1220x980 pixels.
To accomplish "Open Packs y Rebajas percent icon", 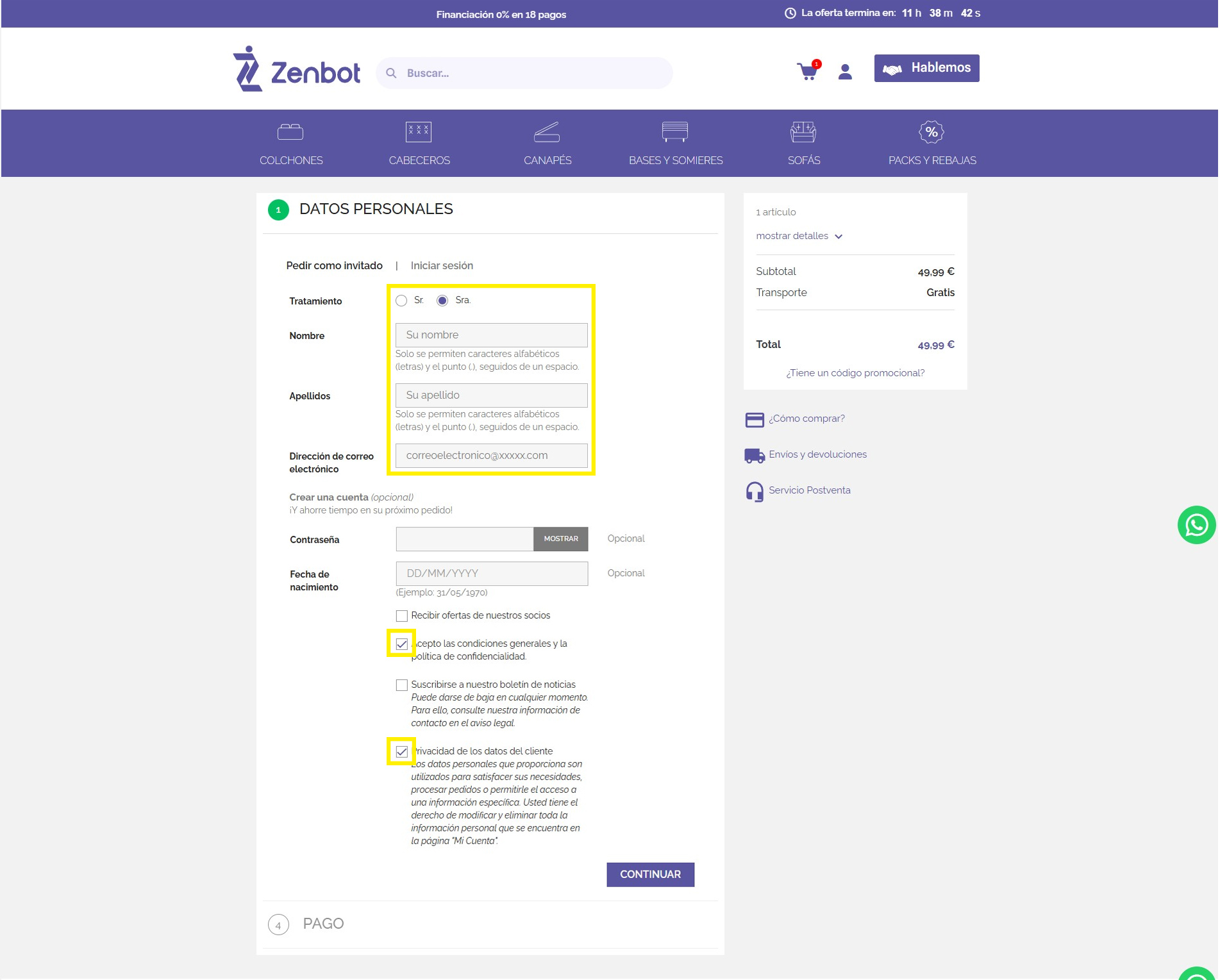I will pos(931,132).
